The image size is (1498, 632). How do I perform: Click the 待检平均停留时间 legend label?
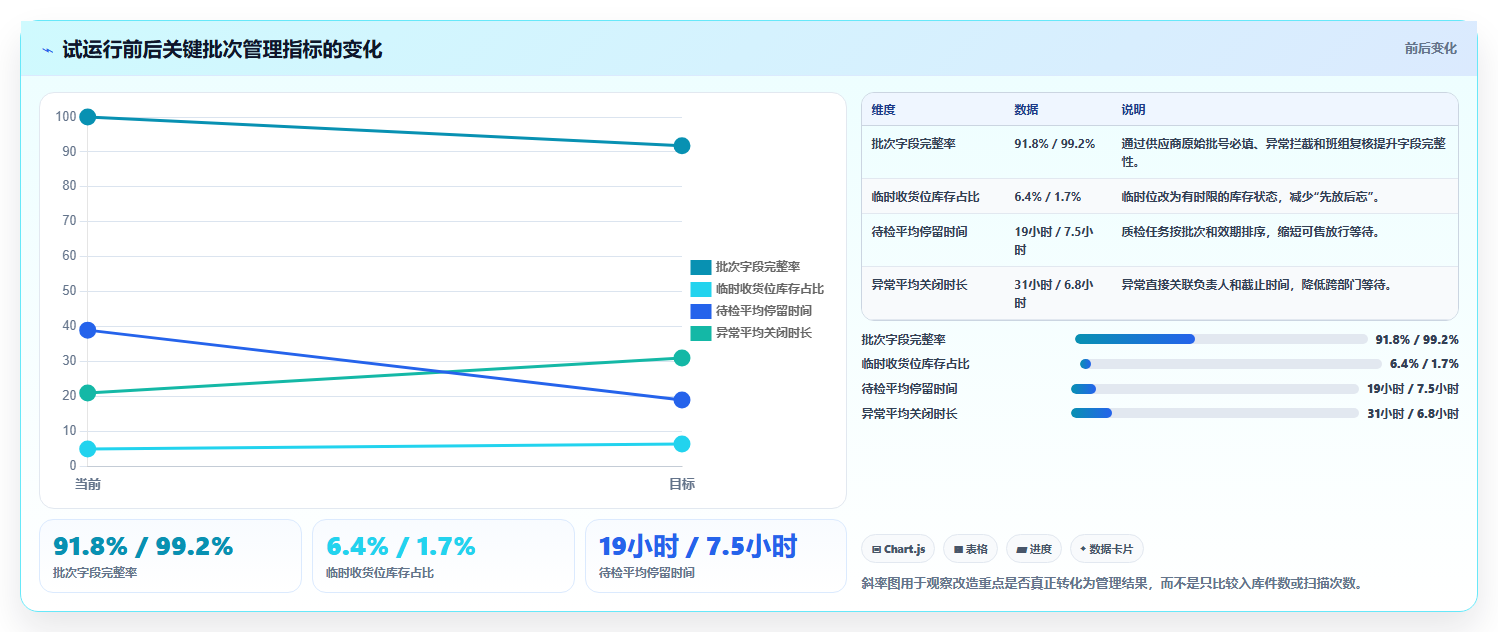point(764,311)
